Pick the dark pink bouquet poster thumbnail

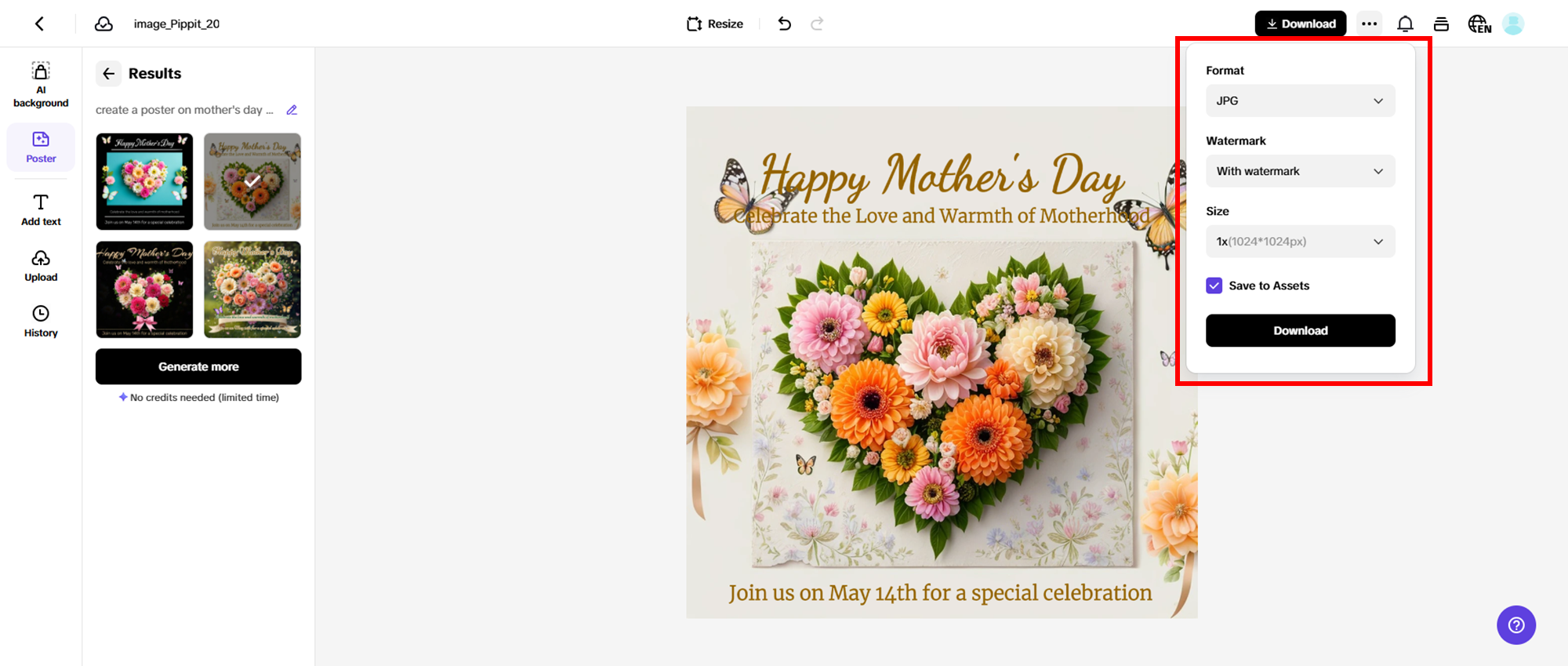click(x=144, y=289)
